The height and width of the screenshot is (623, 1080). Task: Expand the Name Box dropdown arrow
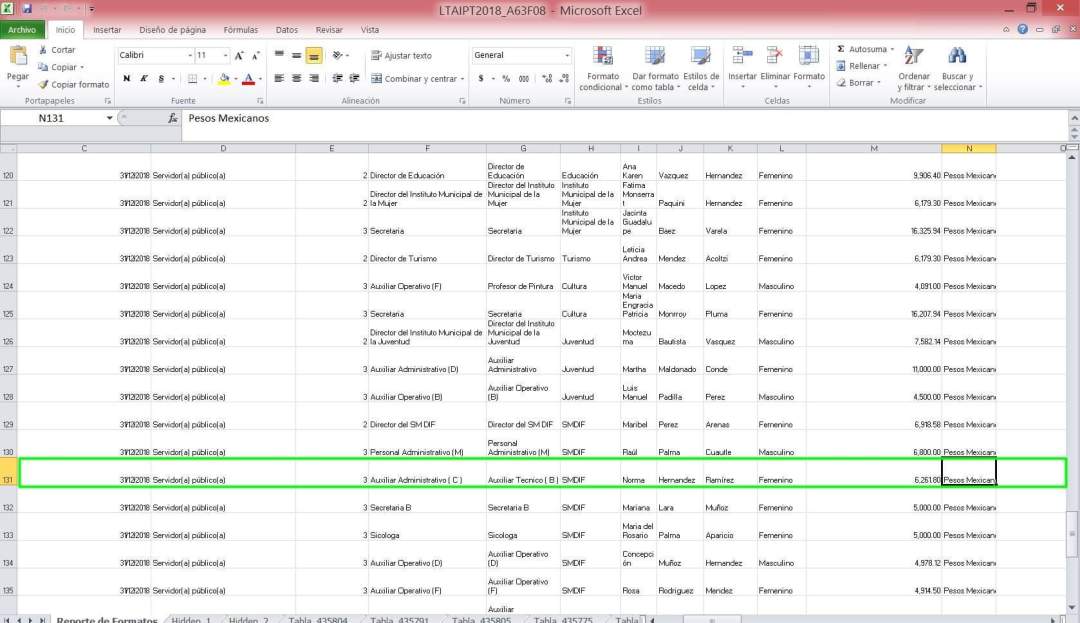(x=109, y=118)
